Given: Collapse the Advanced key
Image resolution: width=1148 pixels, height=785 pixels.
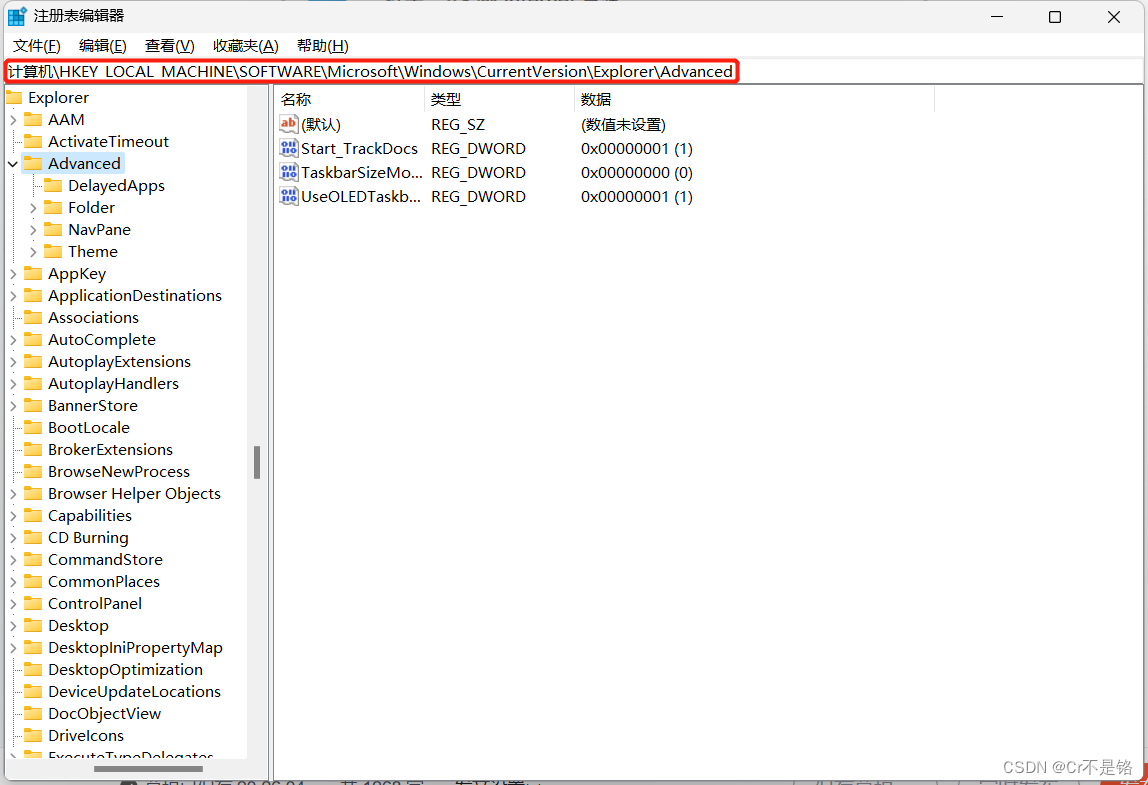Looking at the screenshot, I should click(x=12, y=164).
